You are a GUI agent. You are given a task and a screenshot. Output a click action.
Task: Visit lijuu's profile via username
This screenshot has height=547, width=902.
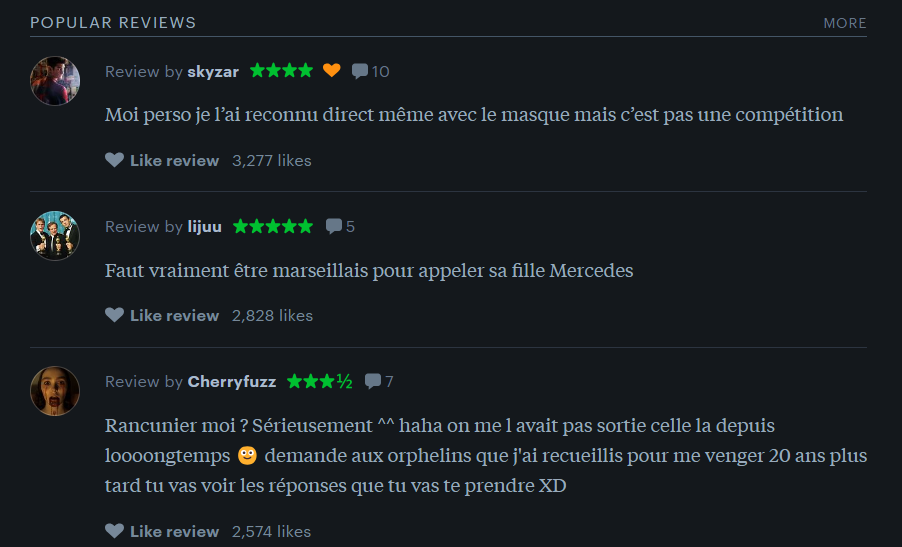tap(204, 227)
